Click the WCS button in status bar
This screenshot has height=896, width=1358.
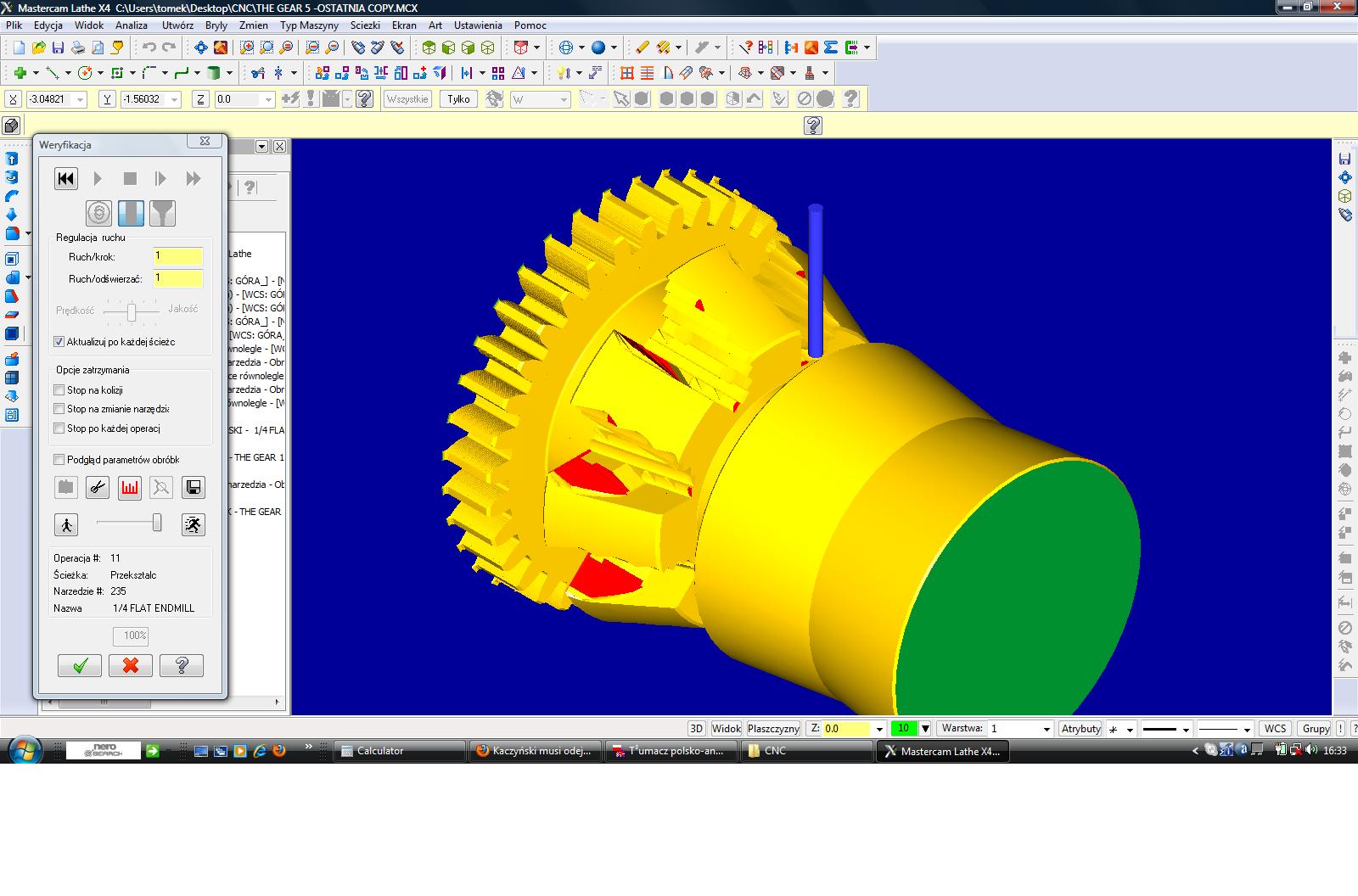pyautogui.click(x=1275, y=729)
